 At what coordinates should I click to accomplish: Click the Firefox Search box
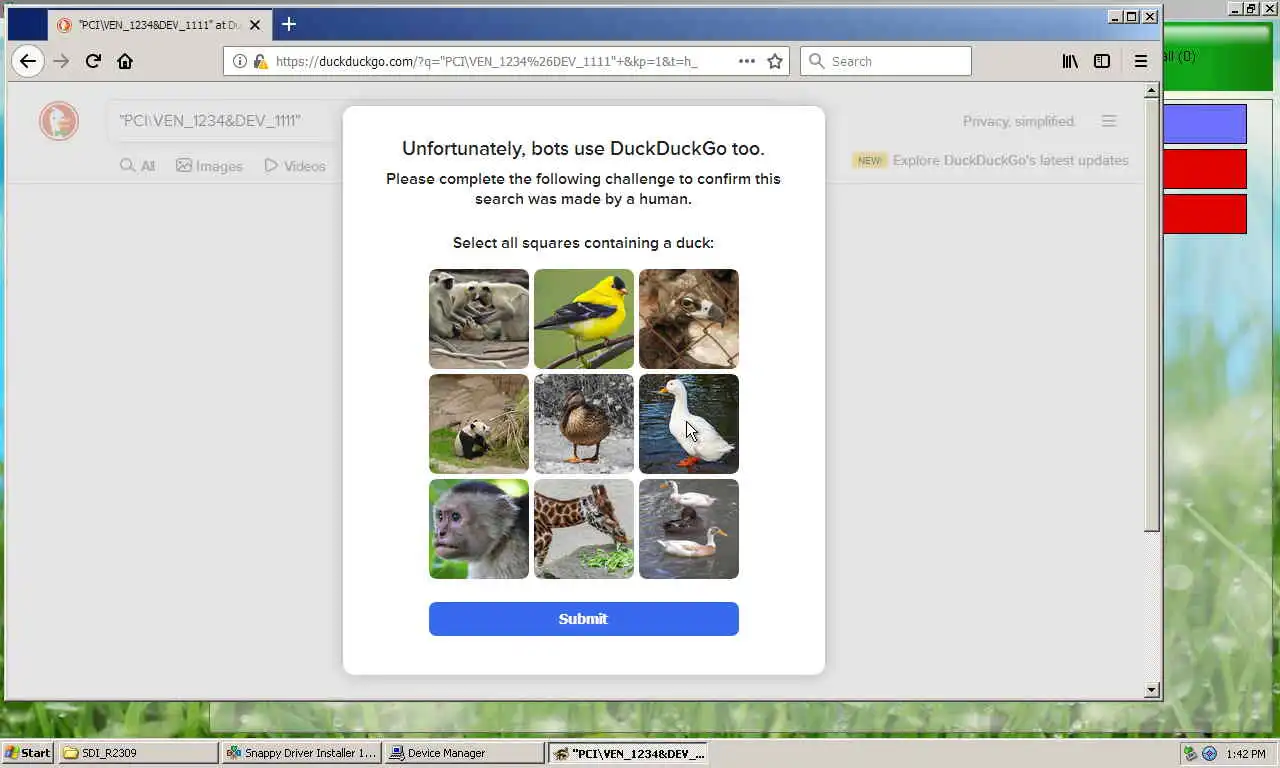pyautogui.click(x=886, y=61)
